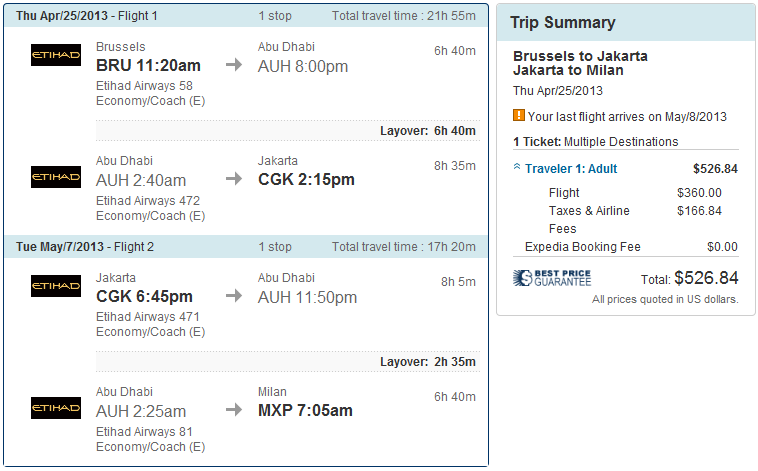
Task: Click arrow between BRU and AUH times
Action: click(x=233, y=66)
